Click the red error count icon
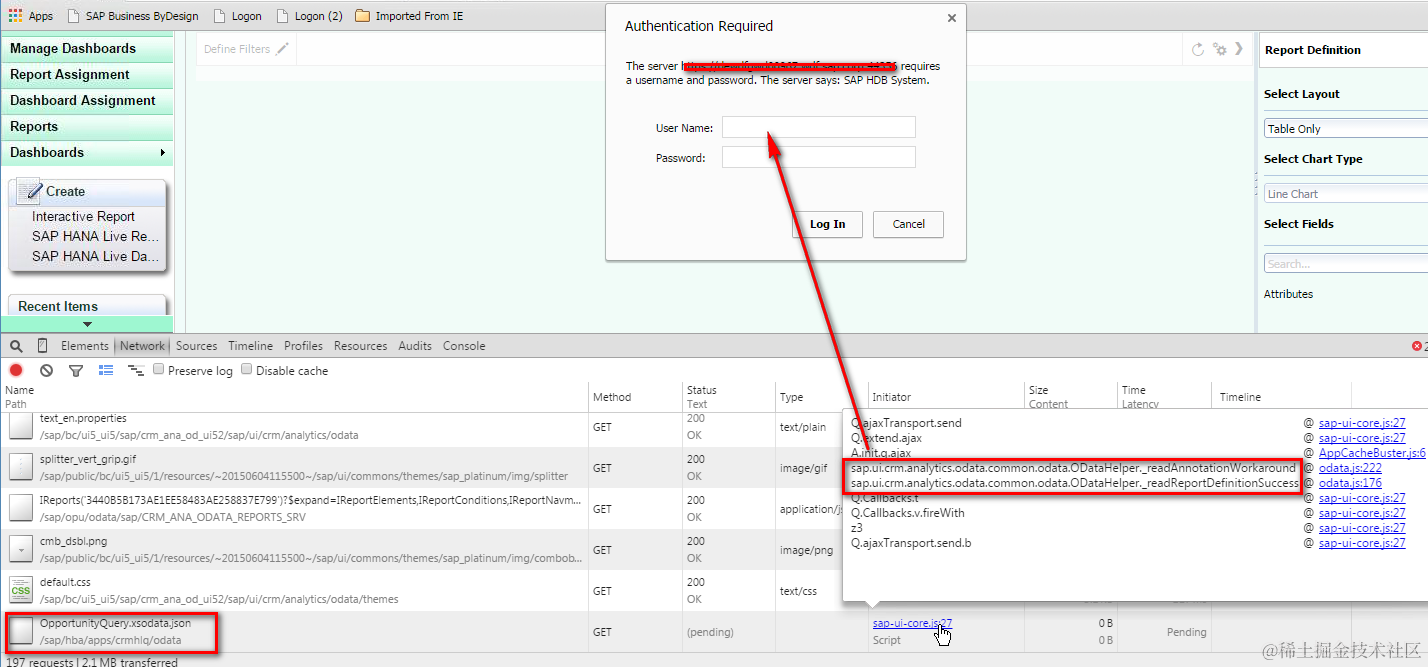The image size is (1428, 667). click(1416, 346)
